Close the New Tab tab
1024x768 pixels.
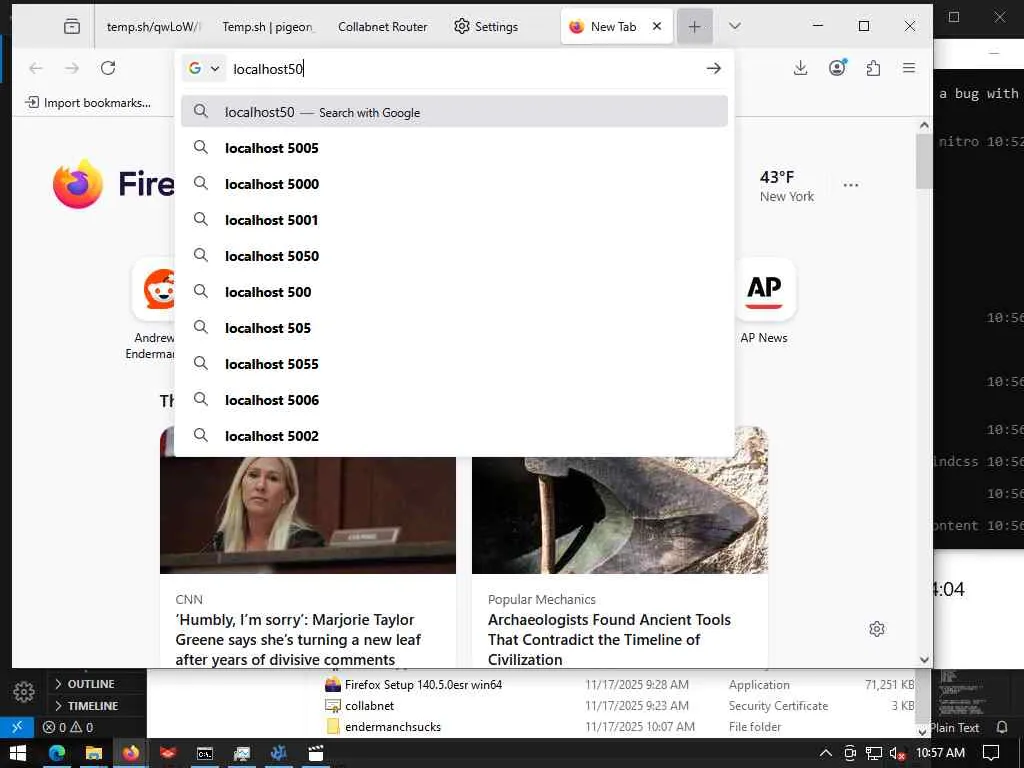(657, 26)
